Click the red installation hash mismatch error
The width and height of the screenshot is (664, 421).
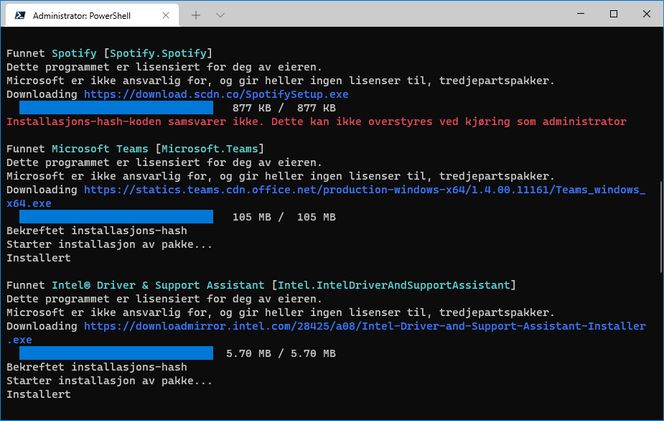(x=316, y=122)
